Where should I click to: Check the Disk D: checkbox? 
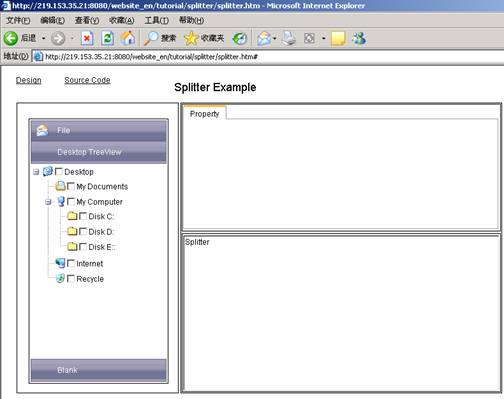pyautogui.click(x=83, y=231)
